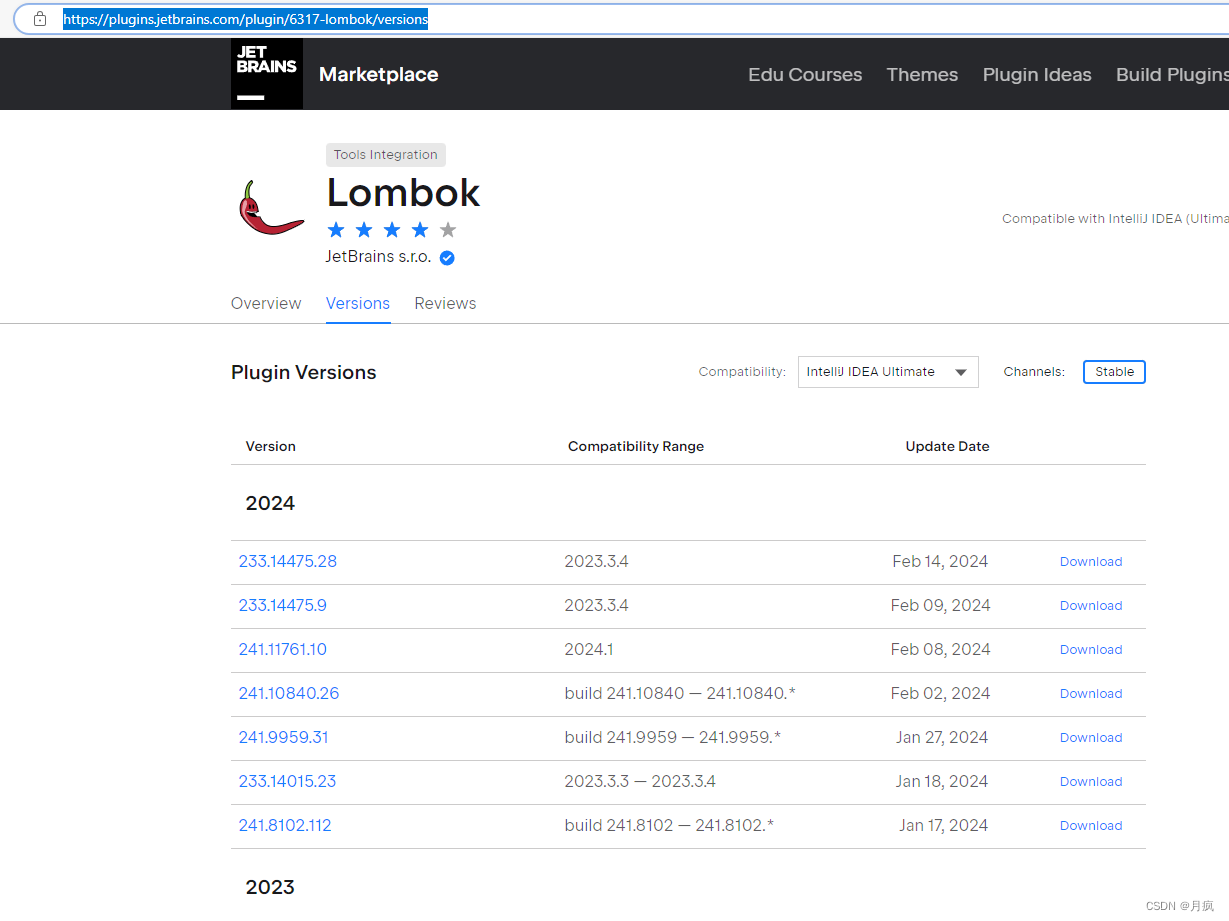Screen dimensions: 1229x921
Task: Click the Jan 27, 2024 date cell
Action: coord(942,738)
